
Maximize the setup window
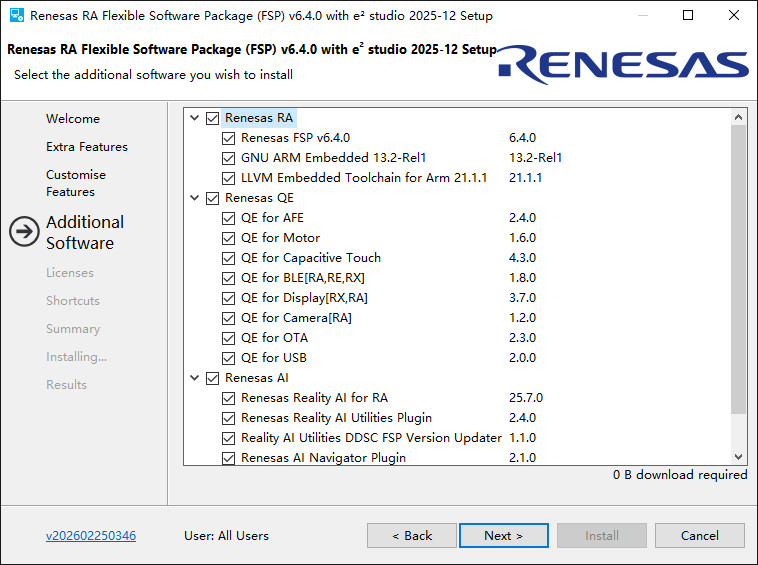tap(688, 15)
